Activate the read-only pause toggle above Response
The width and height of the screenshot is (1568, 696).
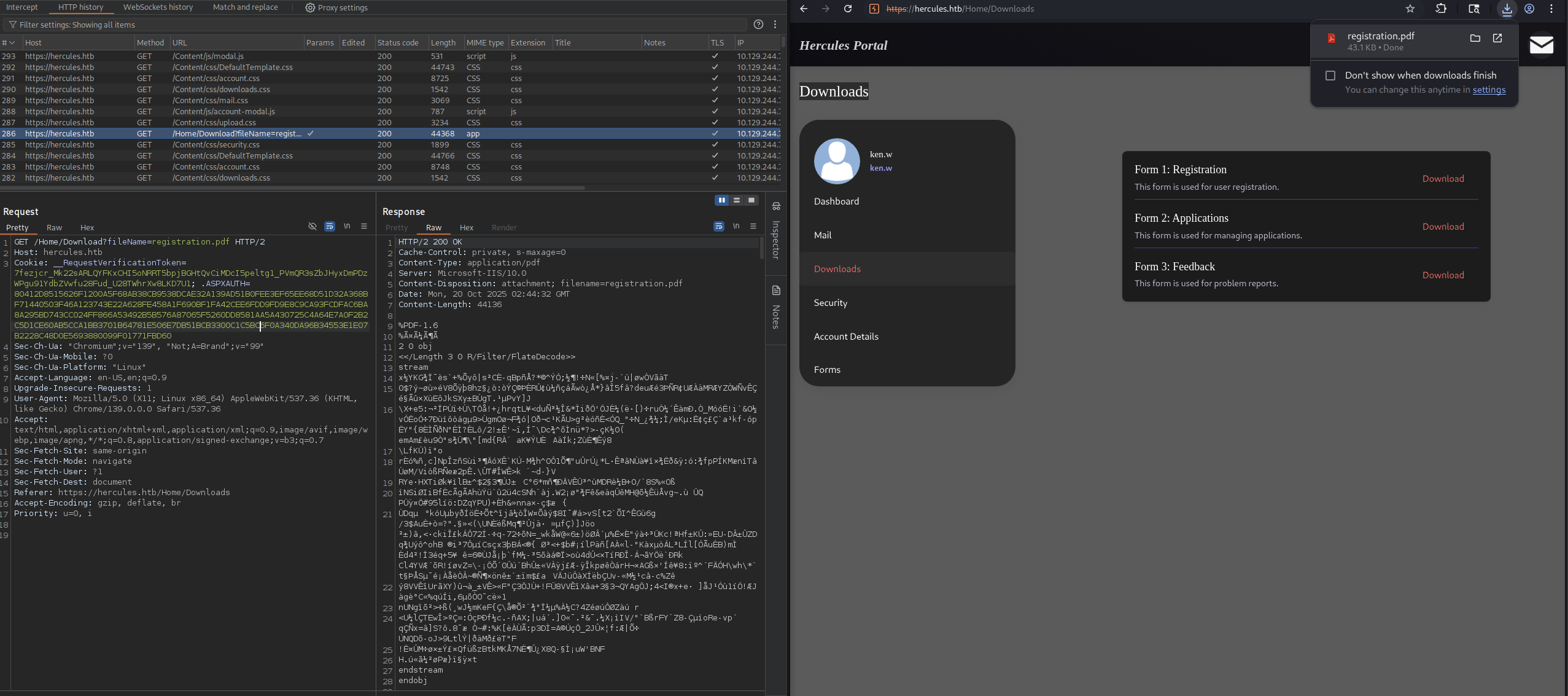coord(721,200)
